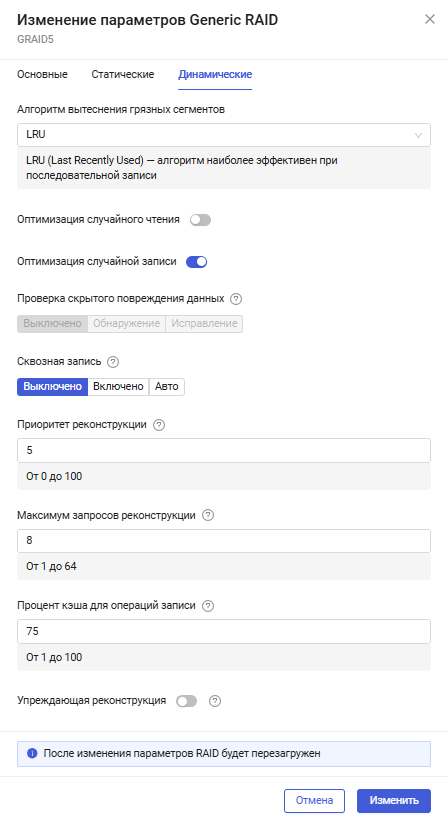Enable Оптимизация случайного чтения switch

pyautogui.click(x=201, y=220)
